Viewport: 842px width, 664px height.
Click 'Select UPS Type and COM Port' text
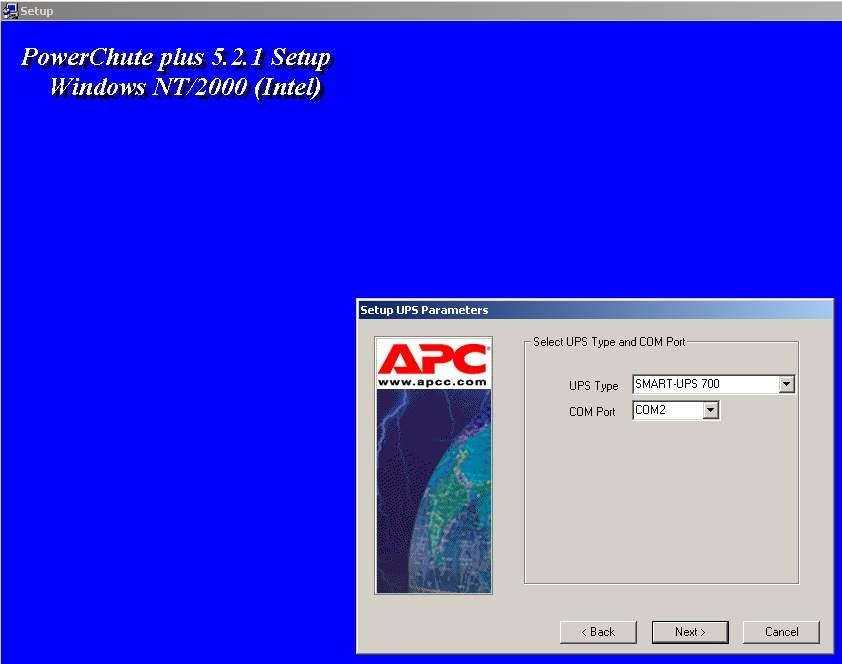click(x=609, y=342)
